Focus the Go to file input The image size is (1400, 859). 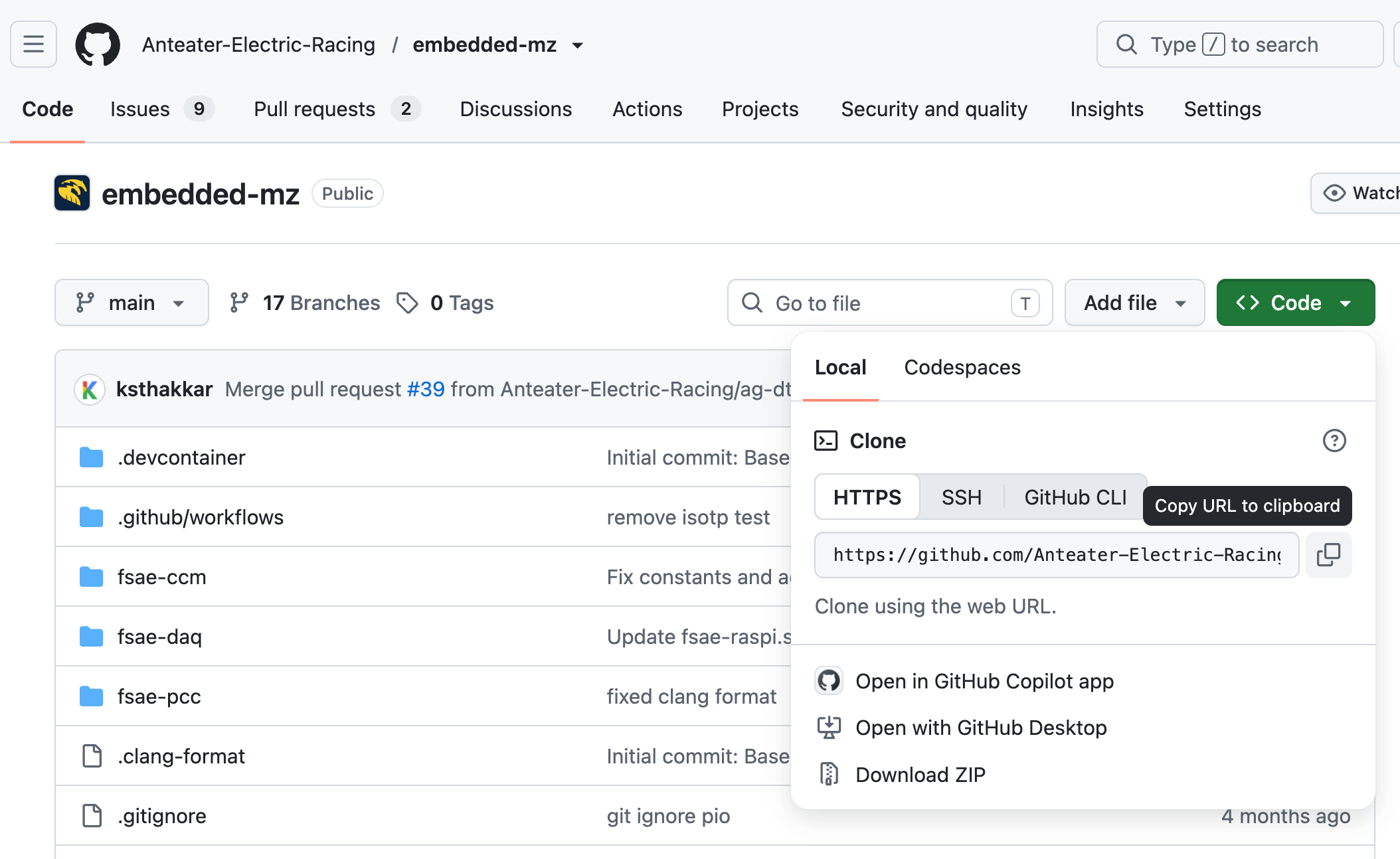coord(890,303)
